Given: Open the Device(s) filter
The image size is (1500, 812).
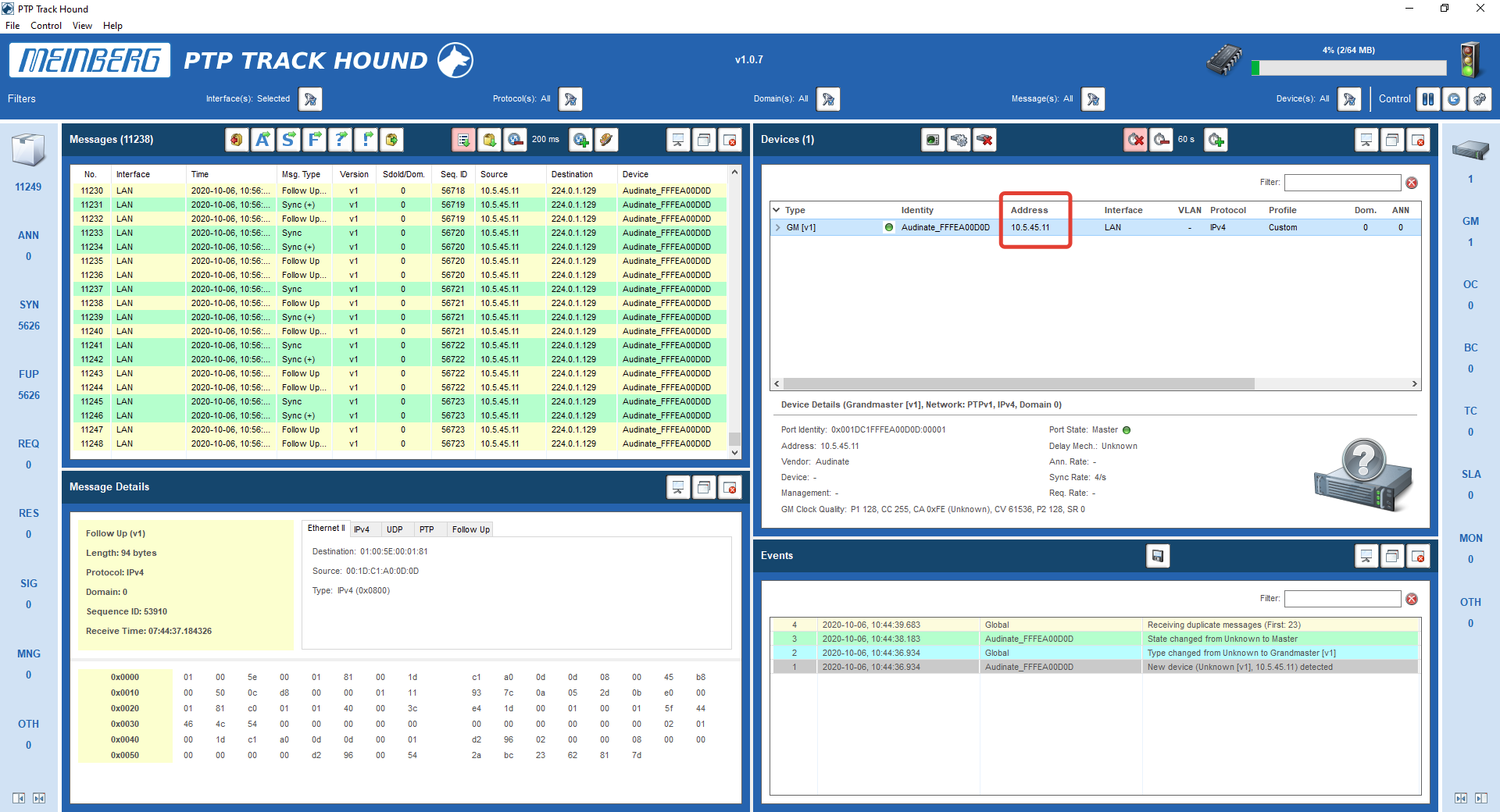Looking at the screenshot, I should point(1349,99).
